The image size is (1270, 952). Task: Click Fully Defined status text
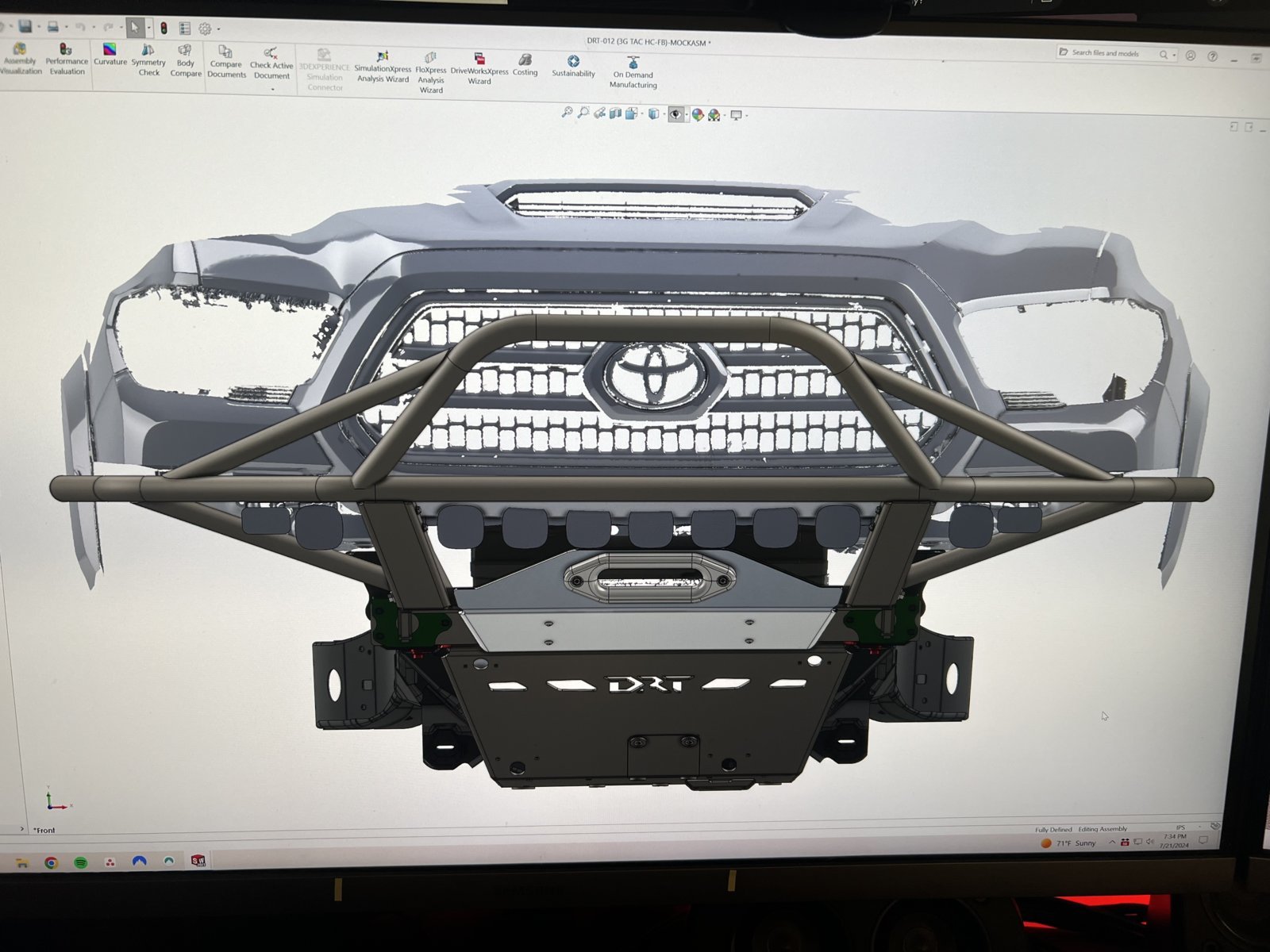coord(1053,830)
